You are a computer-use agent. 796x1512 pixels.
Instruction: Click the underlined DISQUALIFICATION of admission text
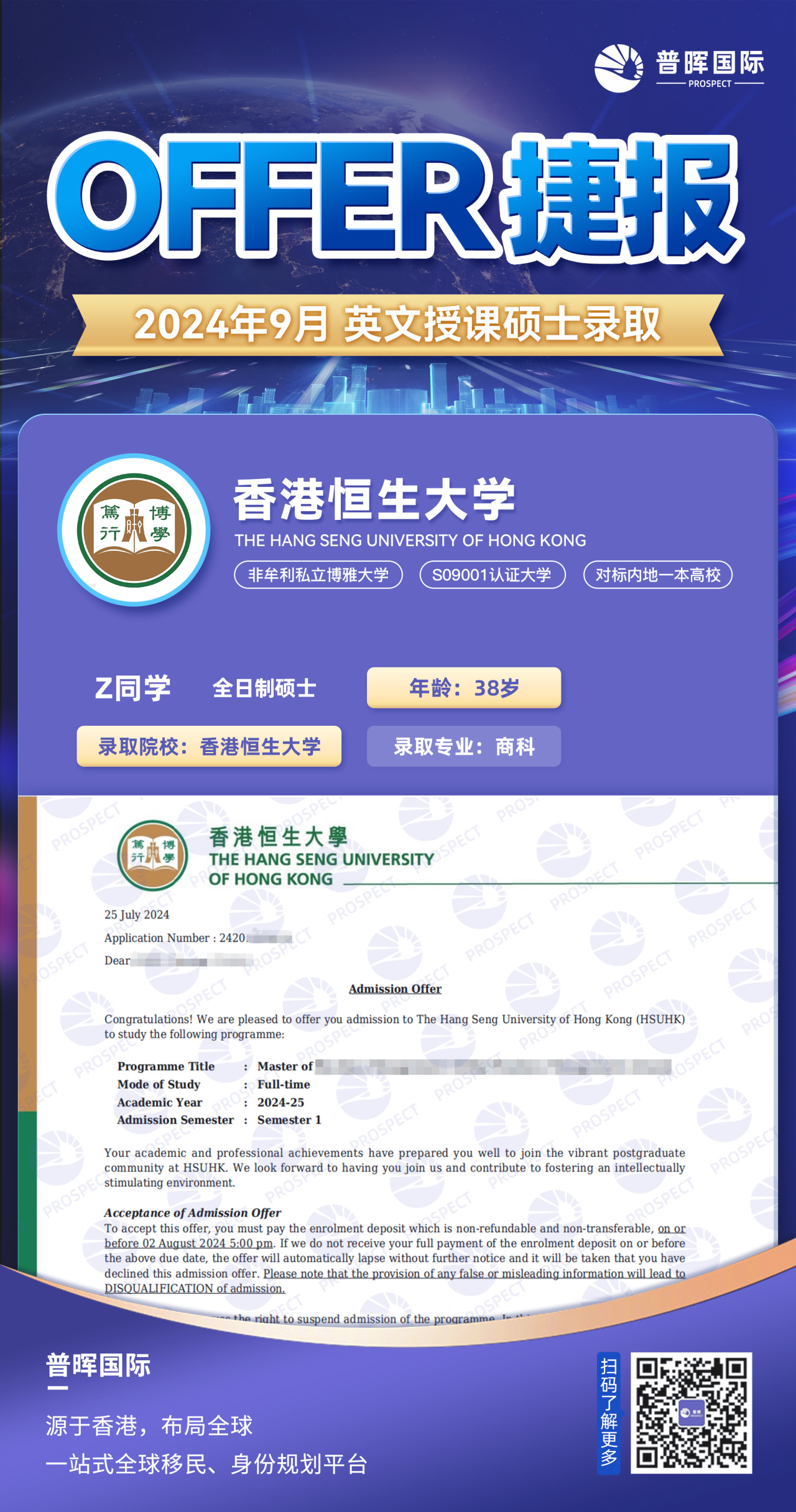click(194, 1288)
